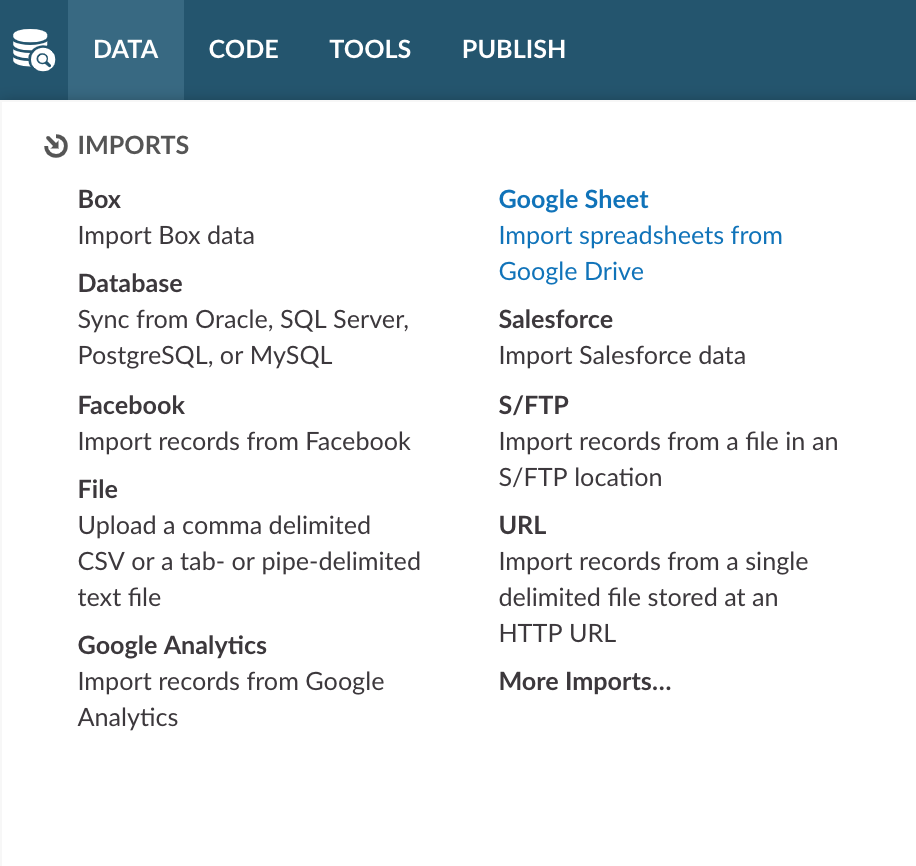Viewport: 916px width, 866px height.
Task: Choose the S/FTP import option
Action: (533, 406)
